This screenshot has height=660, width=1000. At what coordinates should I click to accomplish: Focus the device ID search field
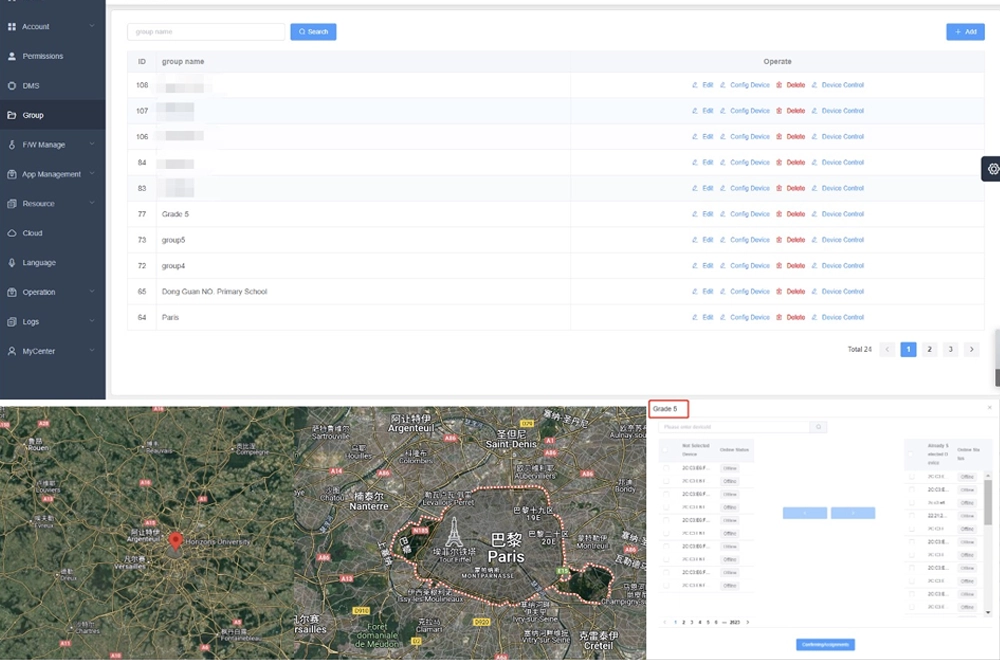point(734,427)
